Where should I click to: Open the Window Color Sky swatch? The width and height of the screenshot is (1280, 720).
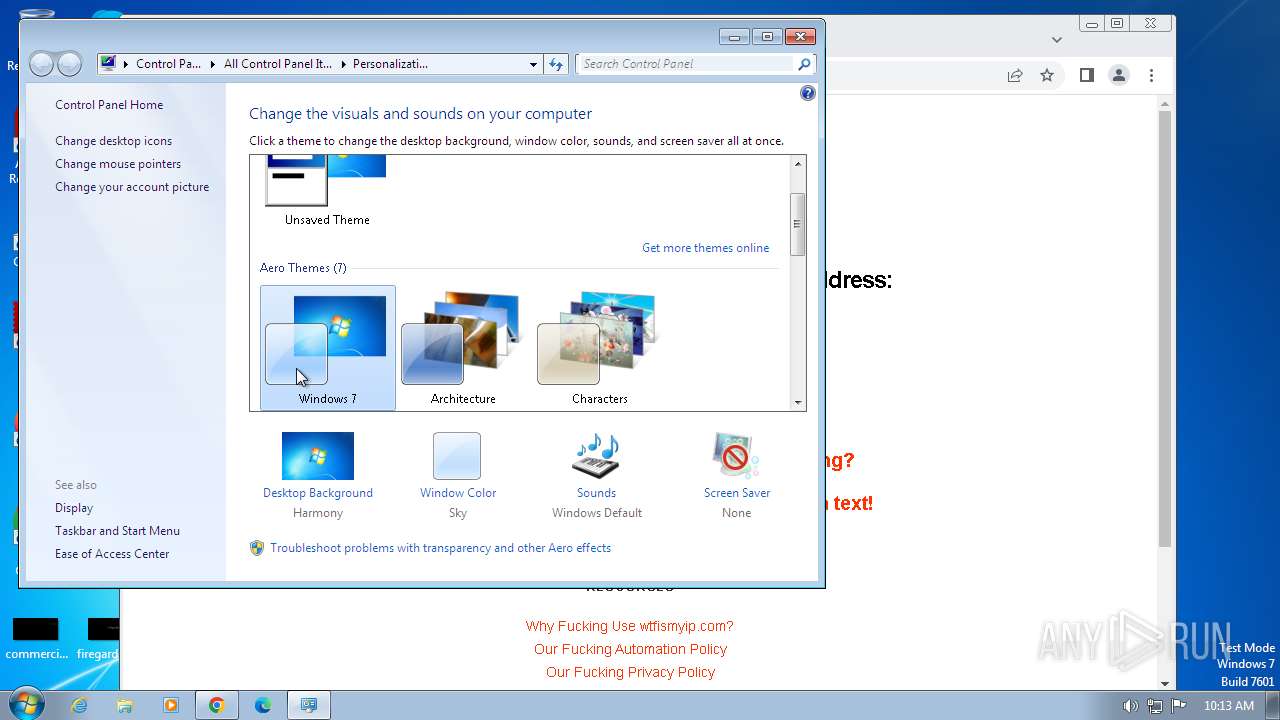click(457, 456)
